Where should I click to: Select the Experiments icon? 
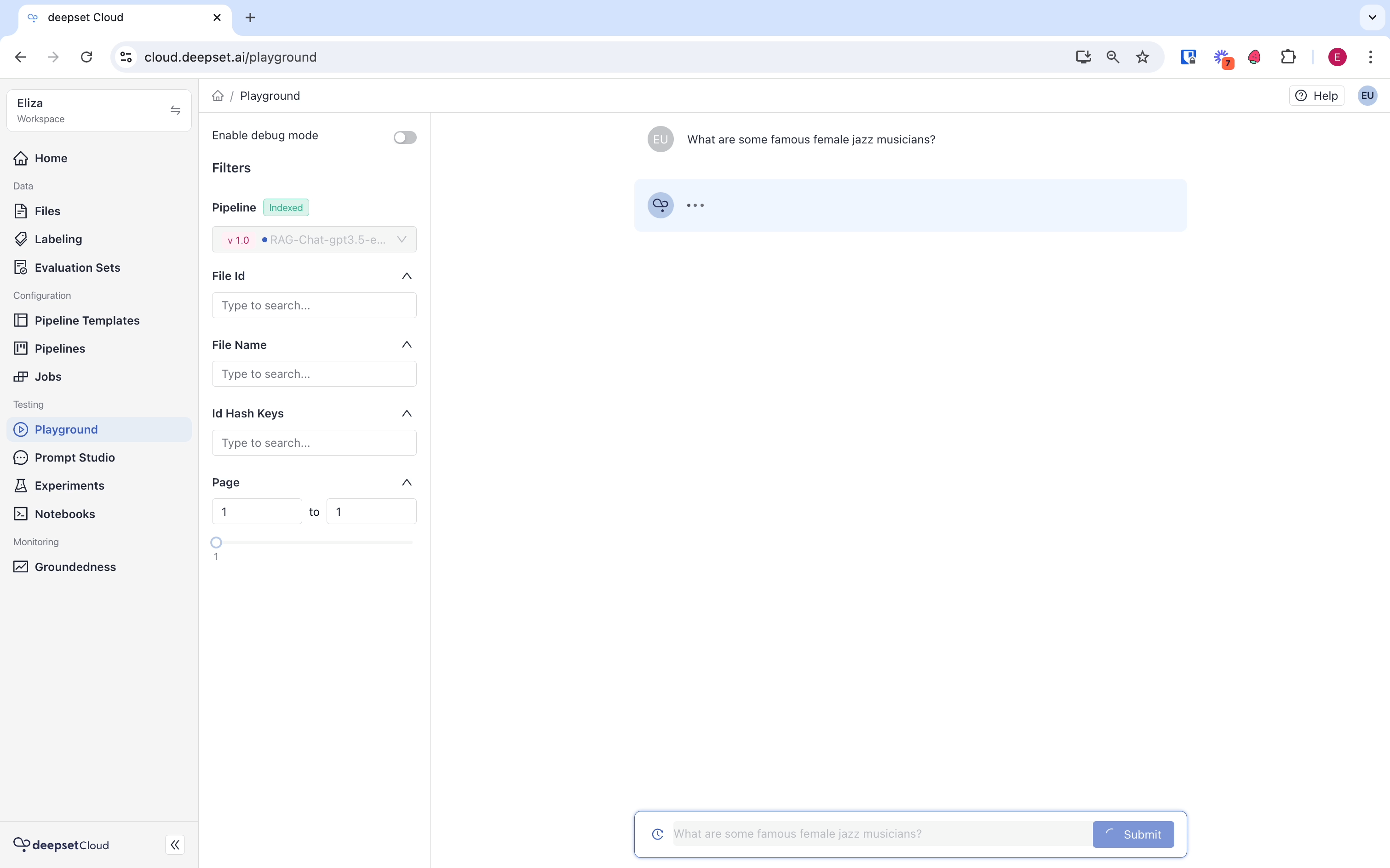pyautogui.click(x=21, y=485)
